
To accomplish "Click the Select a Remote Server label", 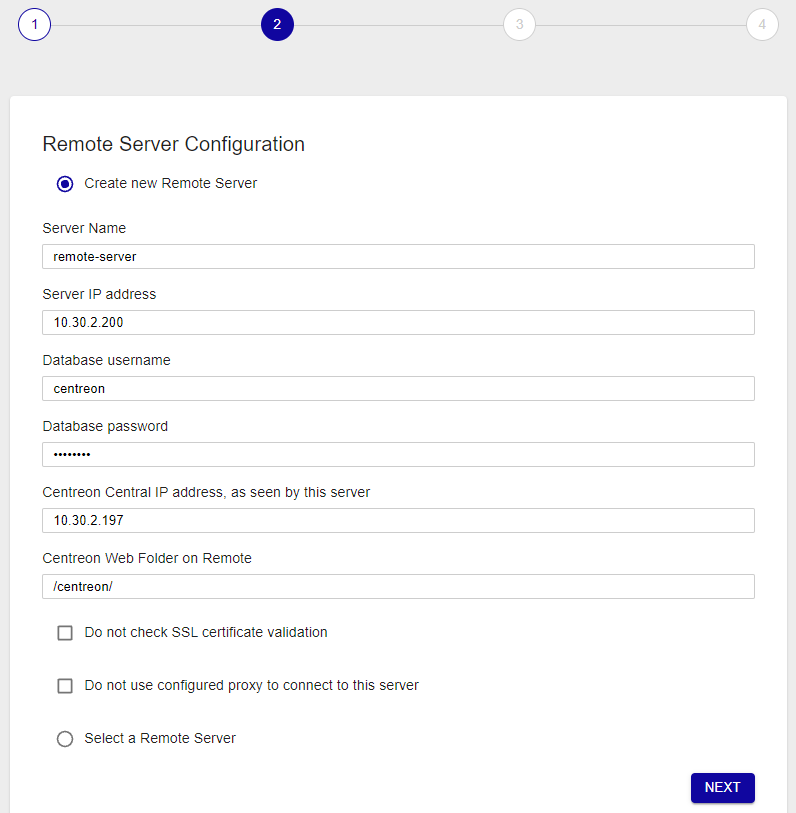I will click(x=160, y=738).
